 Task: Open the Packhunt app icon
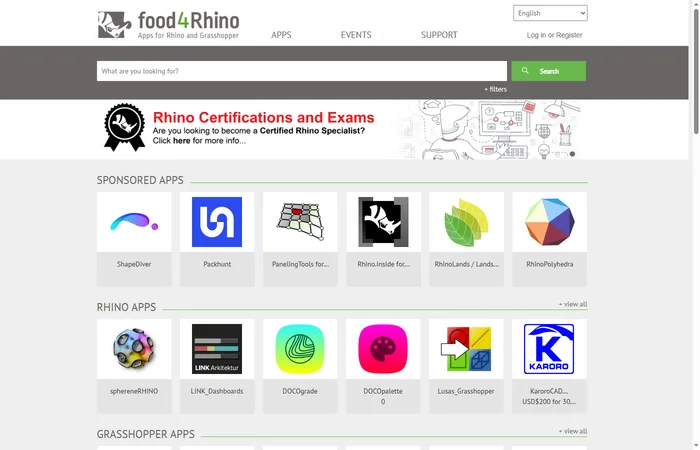217,222
